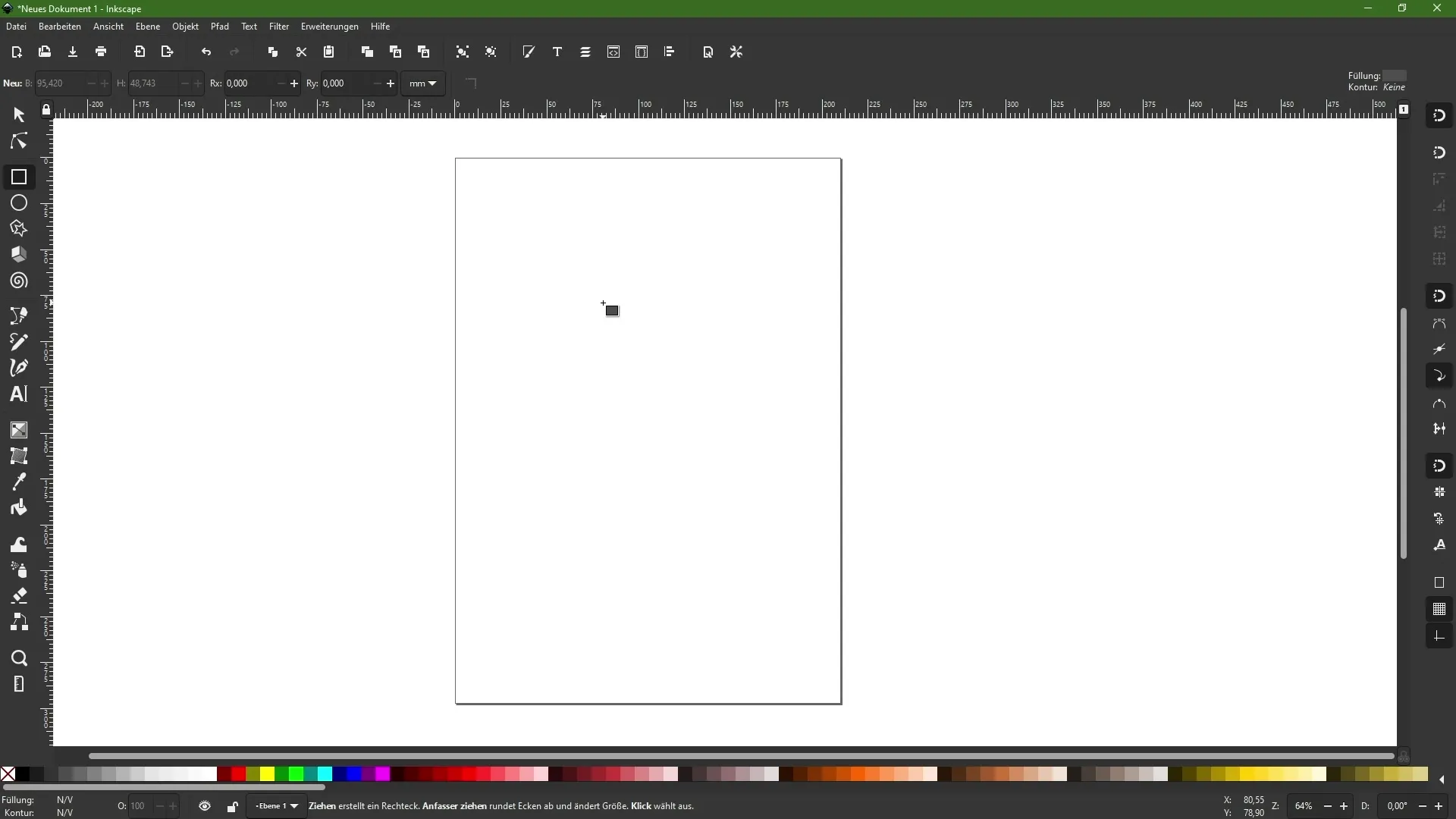This screenshot has height=819, width=1456.
Task: Open the mm units dropdown
Action: 423,83
